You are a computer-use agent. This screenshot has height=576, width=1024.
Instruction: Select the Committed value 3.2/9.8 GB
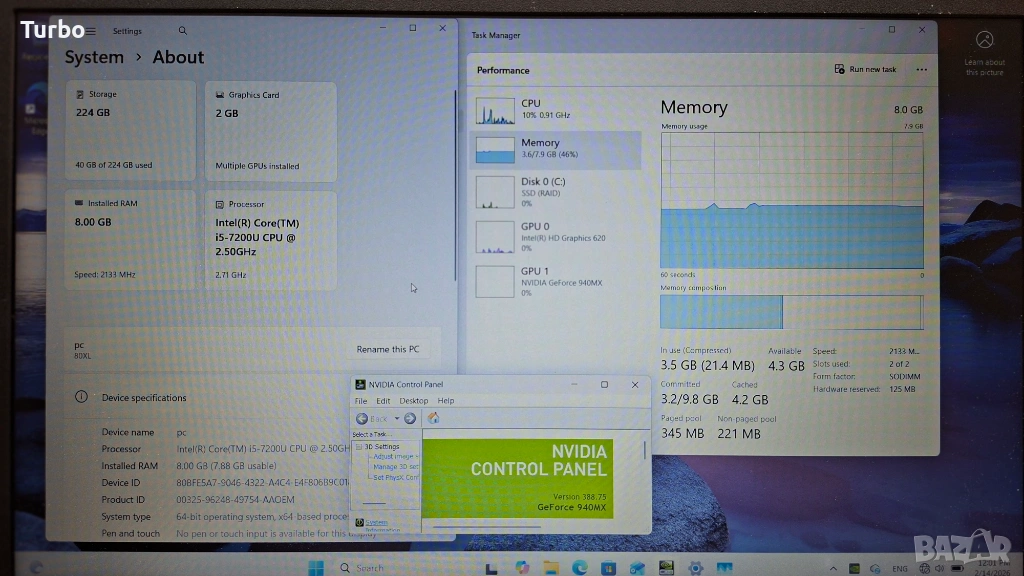pos(690,399)
